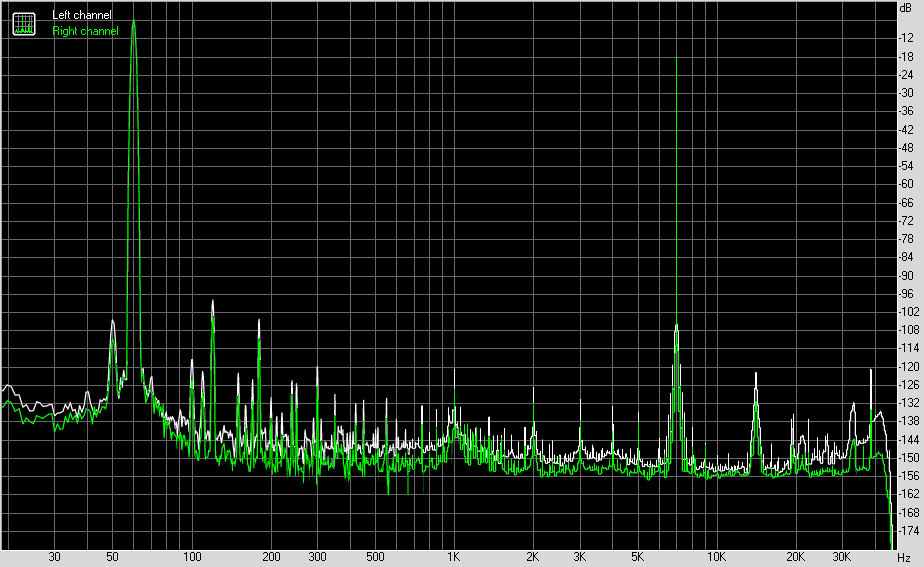
Task: Click the -102 dB axis value
Action: pos(908,312)
